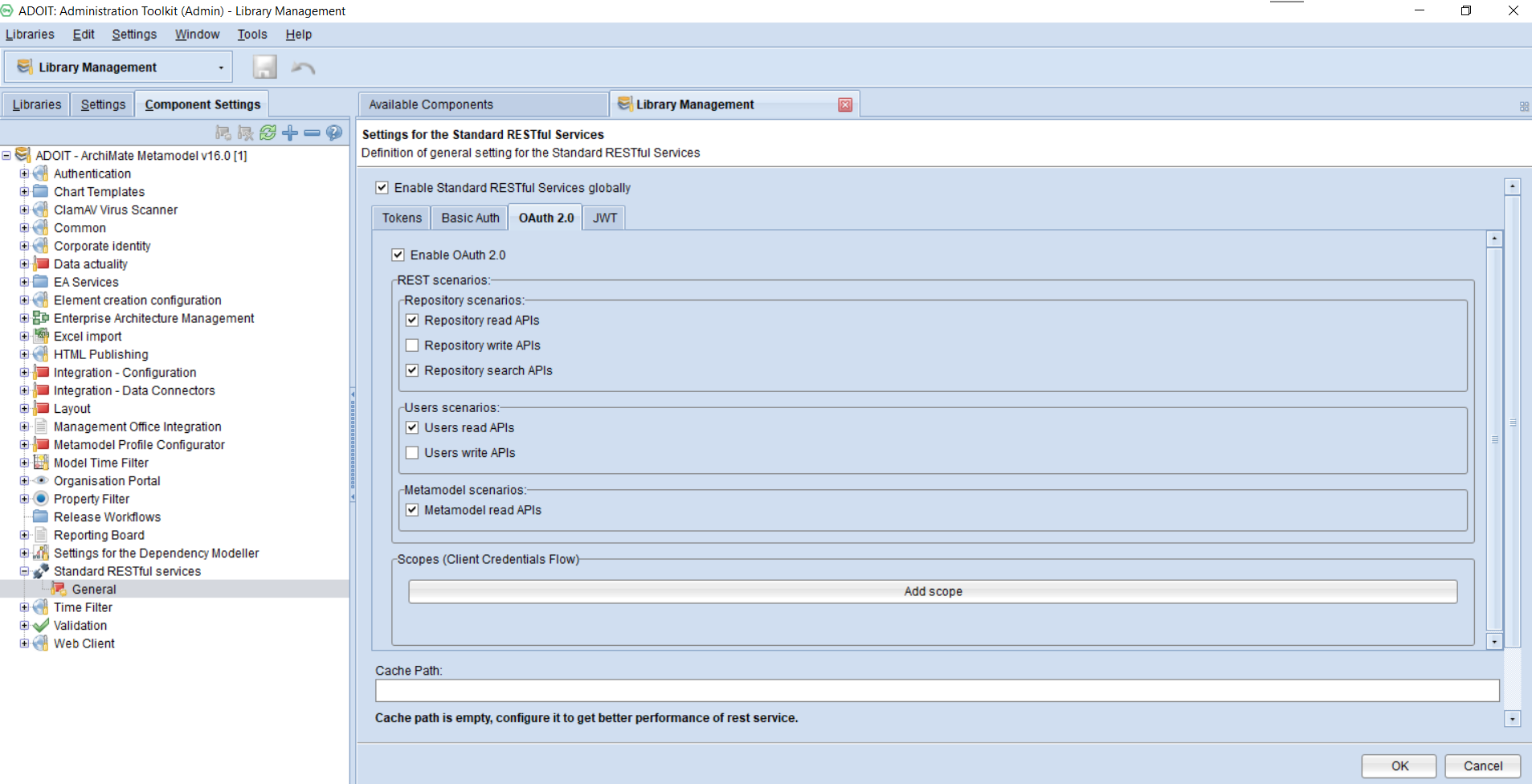Click the greyed flag icon with X above tree

coord(246,133)
